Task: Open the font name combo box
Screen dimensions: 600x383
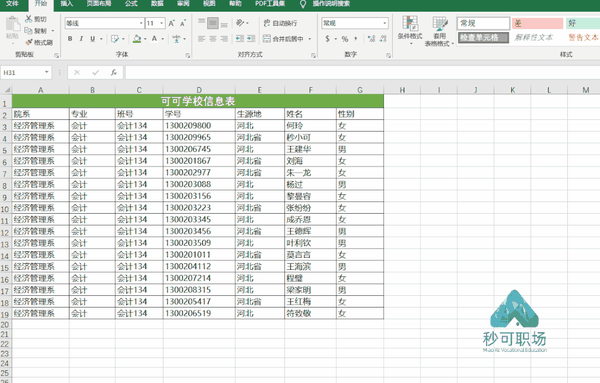Action: coord(104,23)
